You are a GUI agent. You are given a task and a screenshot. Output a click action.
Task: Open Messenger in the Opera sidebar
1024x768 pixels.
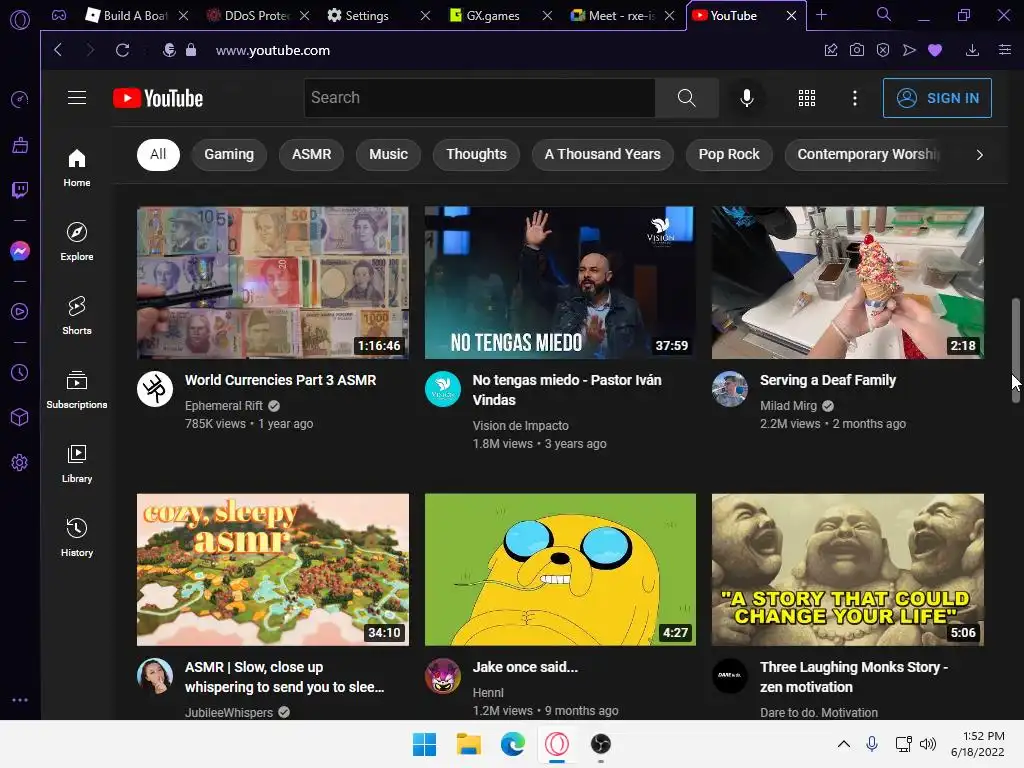click(x=20, y=251)
